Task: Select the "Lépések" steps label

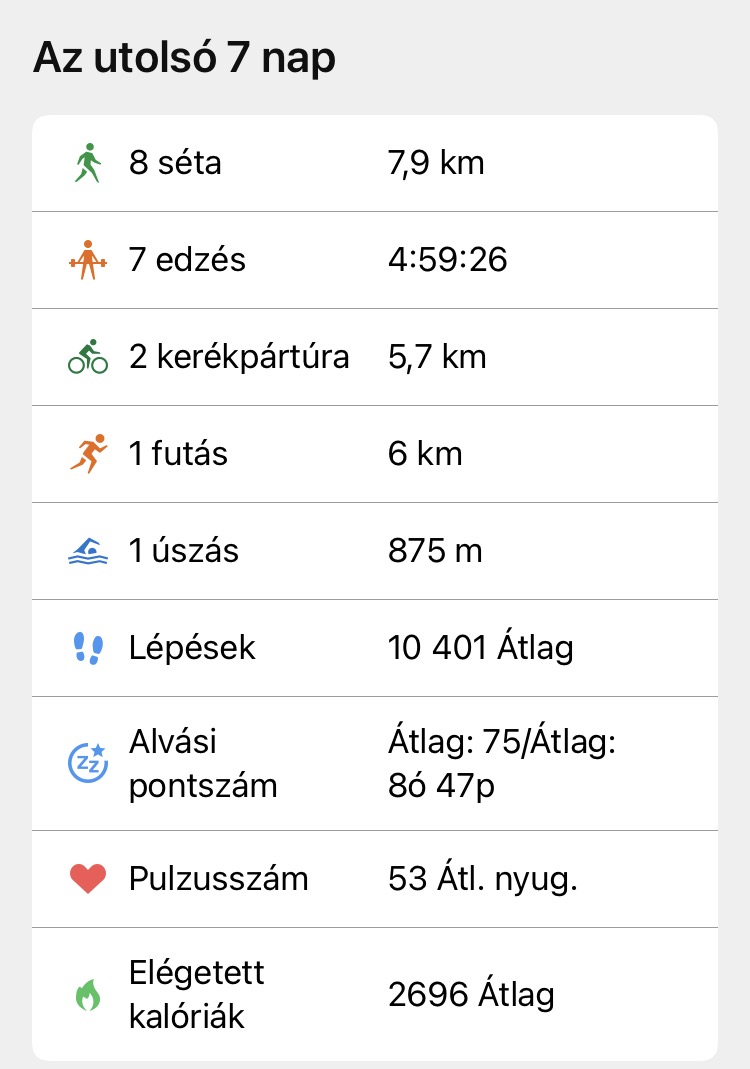Action: (x=192, y=648)
